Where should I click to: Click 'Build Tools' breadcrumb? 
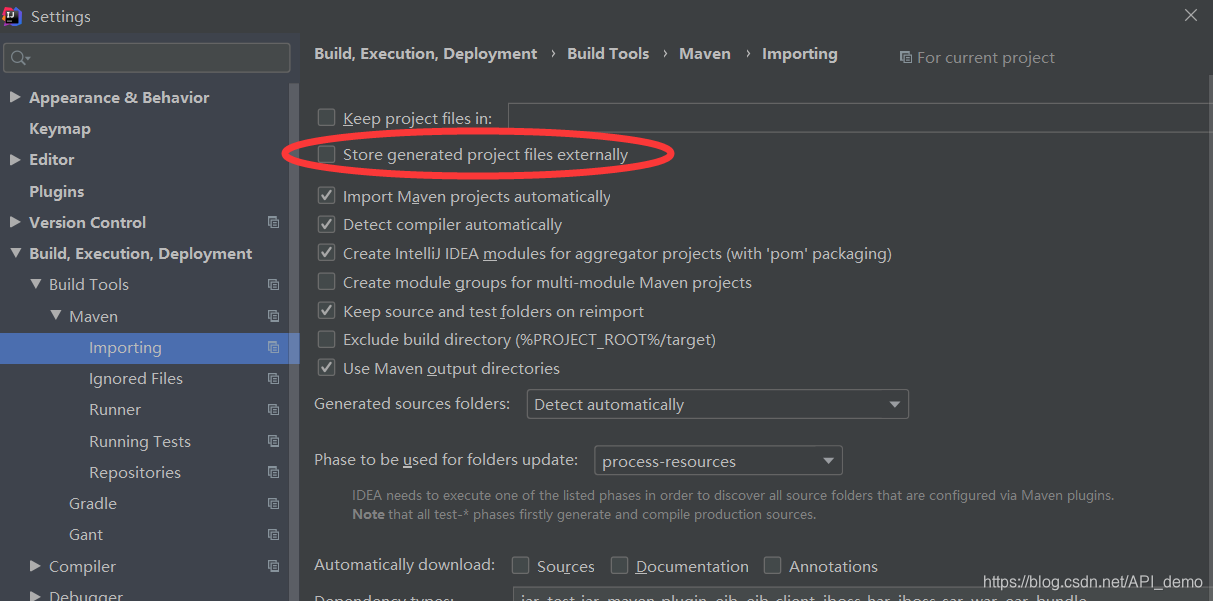coord(608,54)
